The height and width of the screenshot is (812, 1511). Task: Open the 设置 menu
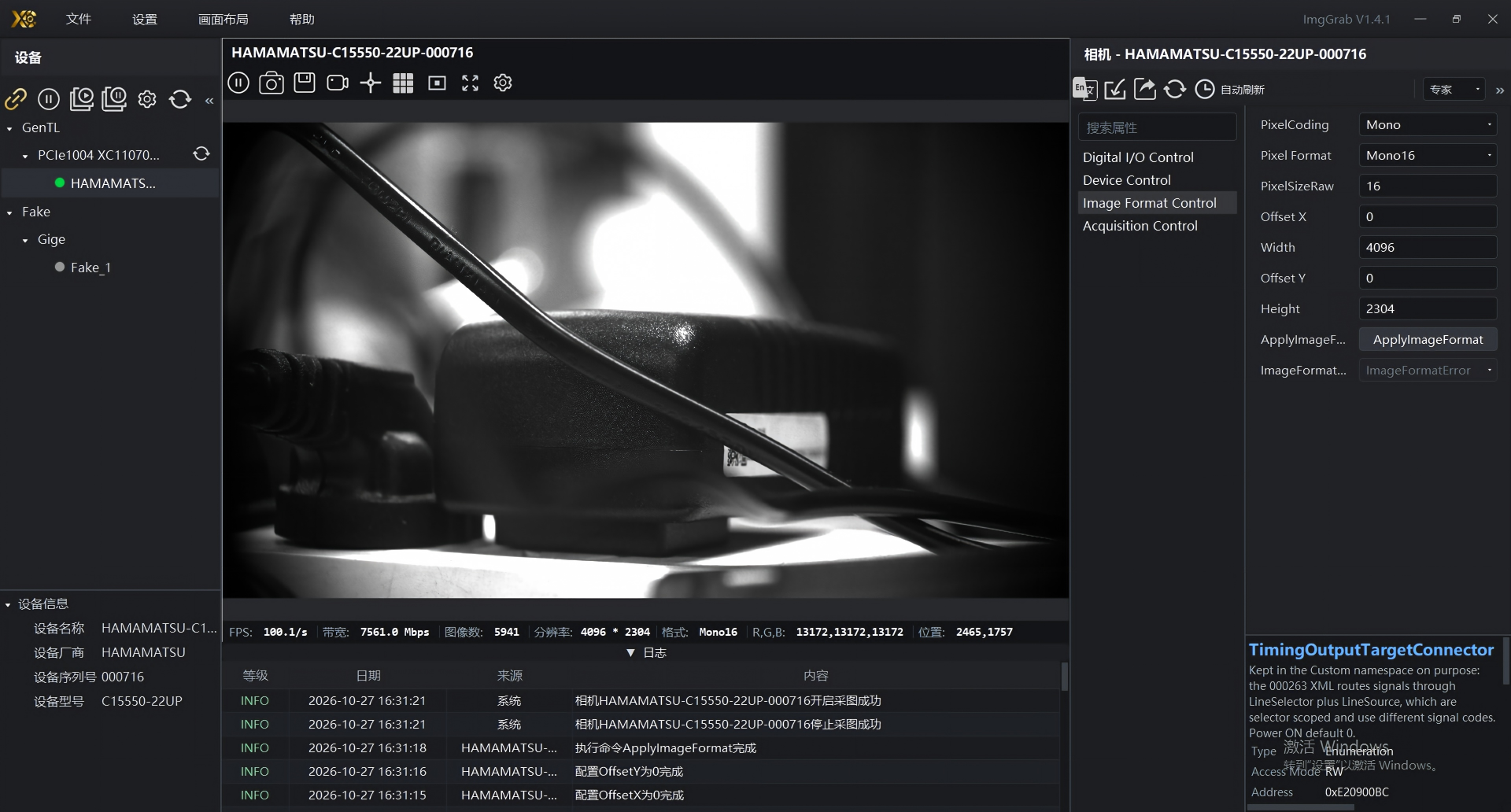click(x=145, y=19)
